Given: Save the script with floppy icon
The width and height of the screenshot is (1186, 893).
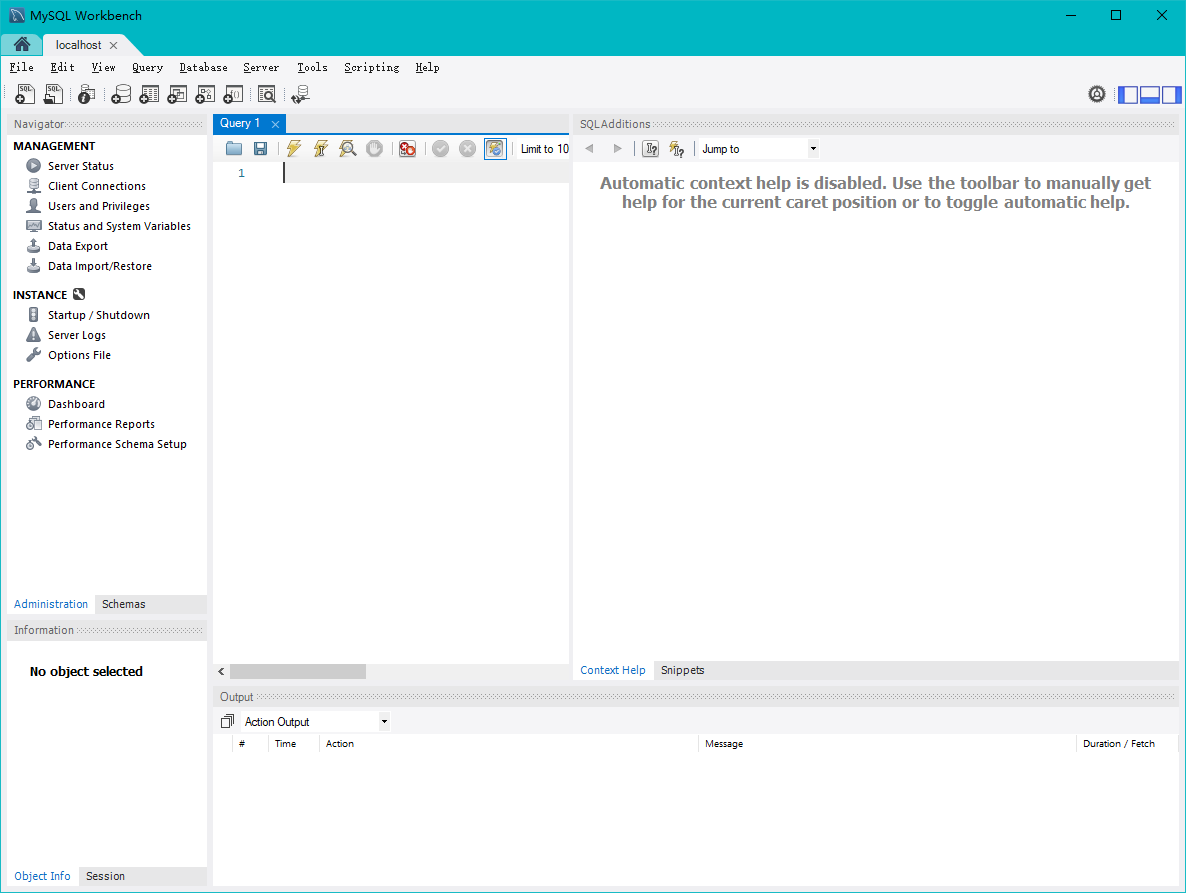Looking at the screenshot, I should pyautogui.click(x=260, y=149).
